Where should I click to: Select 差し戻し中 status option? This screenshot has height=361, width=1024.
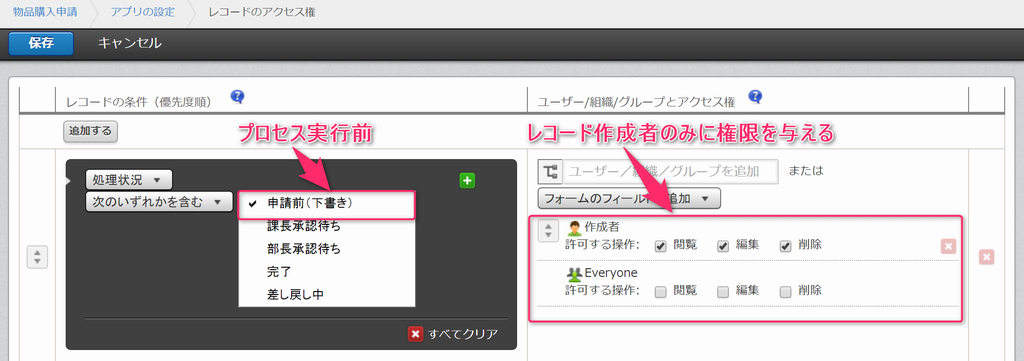pos(327,294)
